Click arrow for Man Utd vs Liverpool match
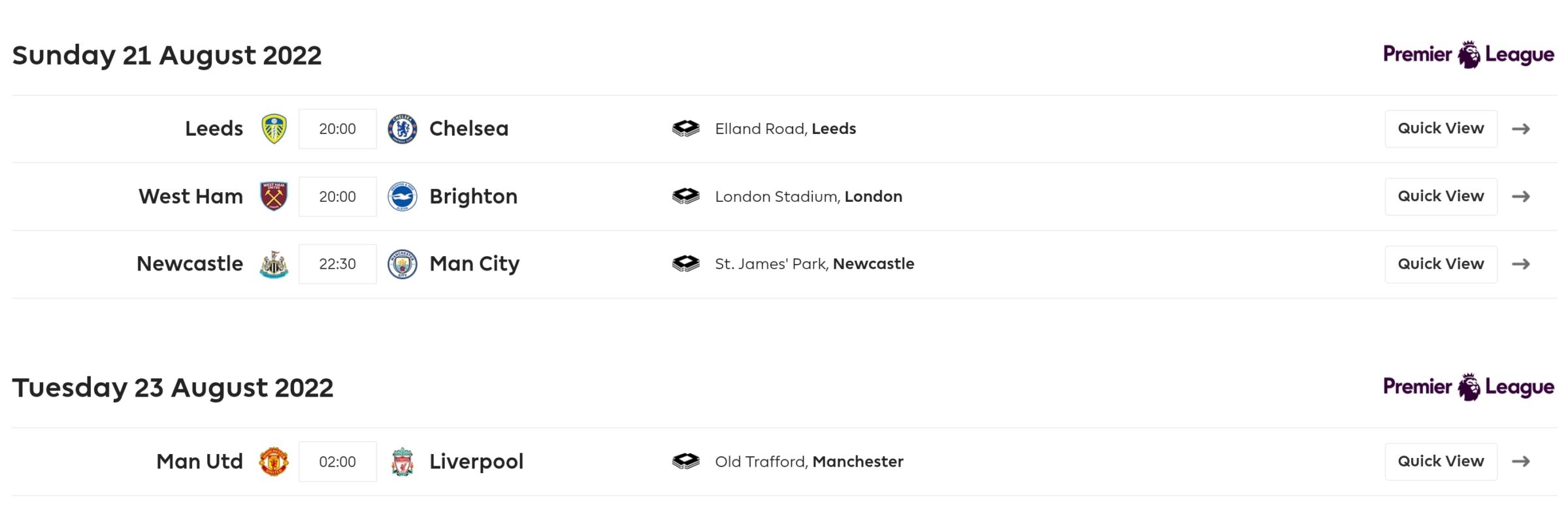 (1521, 461)
